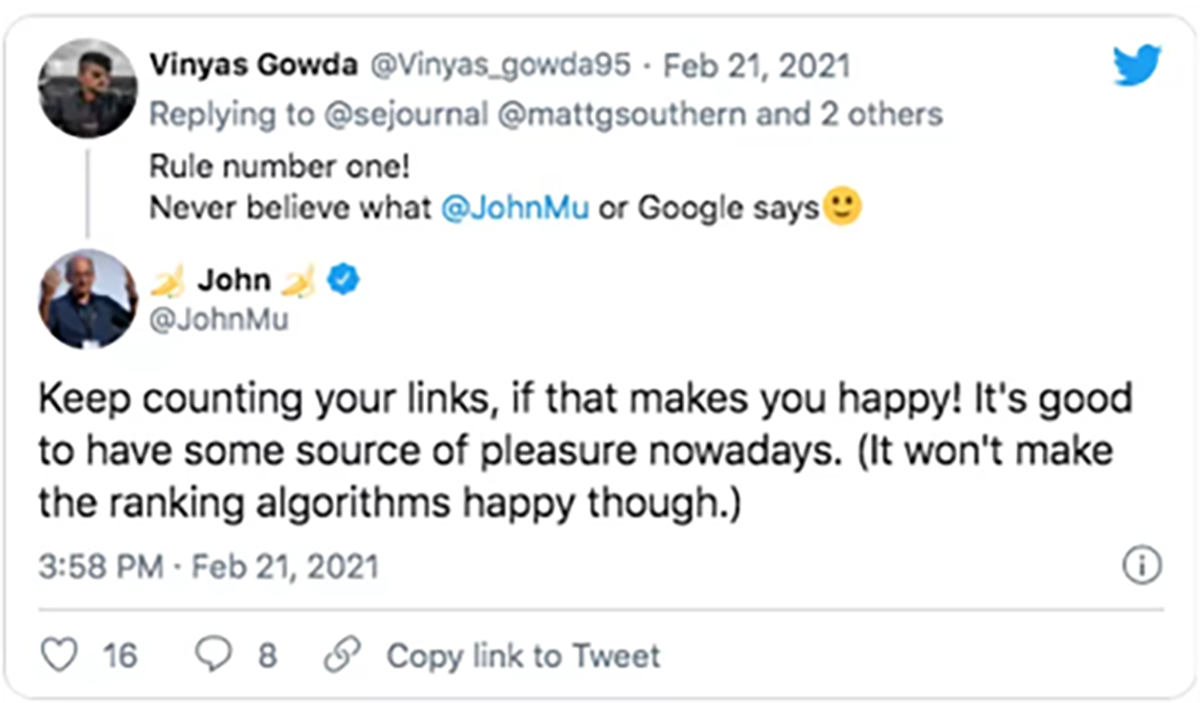Click the Feb 21, 2021 reply date
Viewport: 1200px width, 703px height.
click(x=757, y=66)
